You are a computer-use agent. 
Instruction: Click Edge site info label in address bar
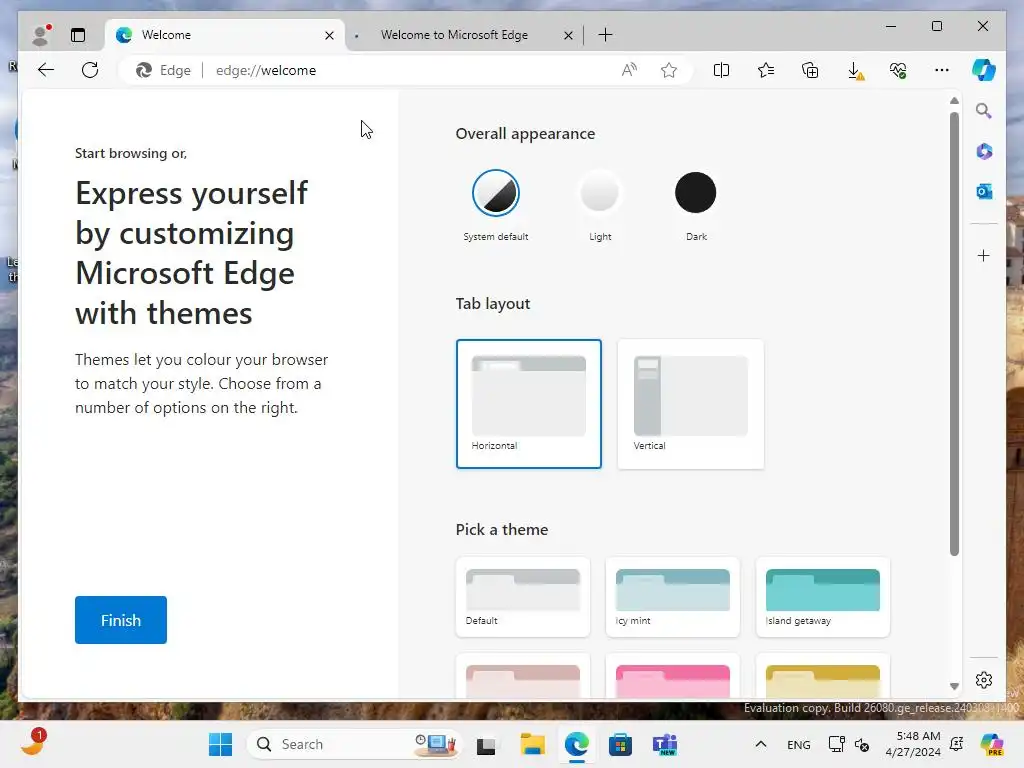click(x=163, y=70)
